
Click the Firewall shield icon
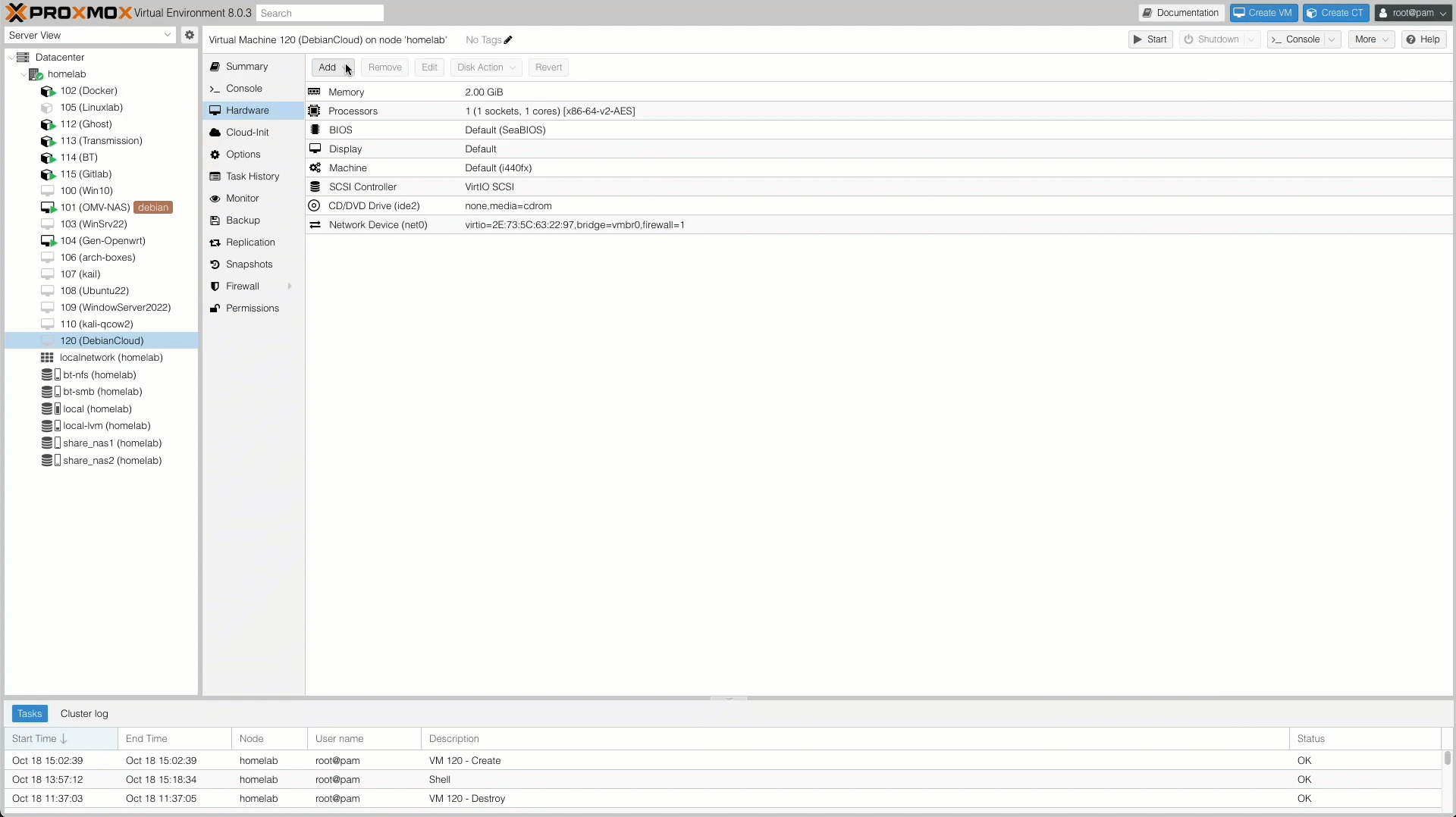pos(215,286)
